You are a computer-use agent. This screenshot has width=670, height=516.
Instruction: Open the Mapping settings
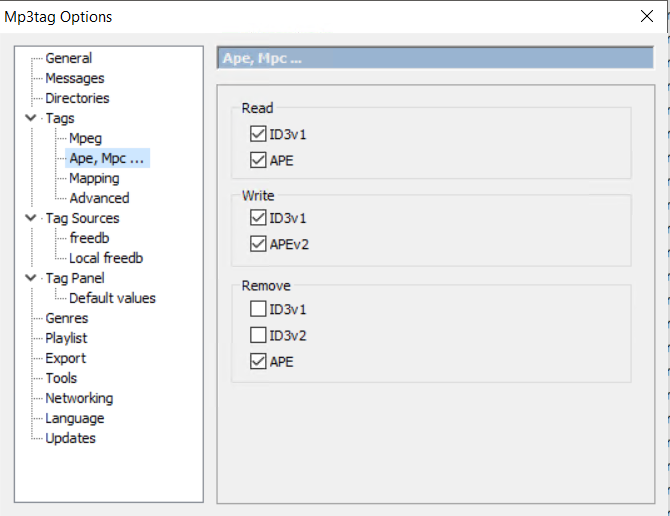pyautogui.click(x=94, y=178)
